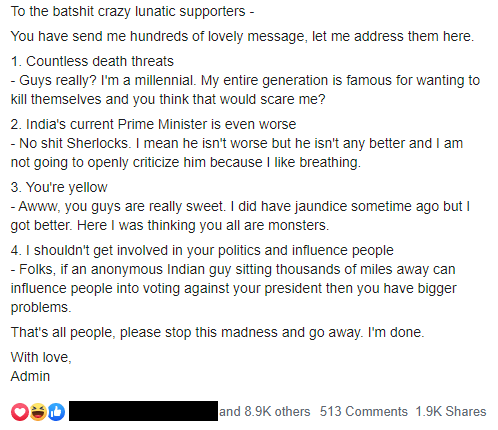Viewport: 498px width, 430px height.
Task: Click the blue thumbs-up Like reaction icon
Action: coord(56,412)
